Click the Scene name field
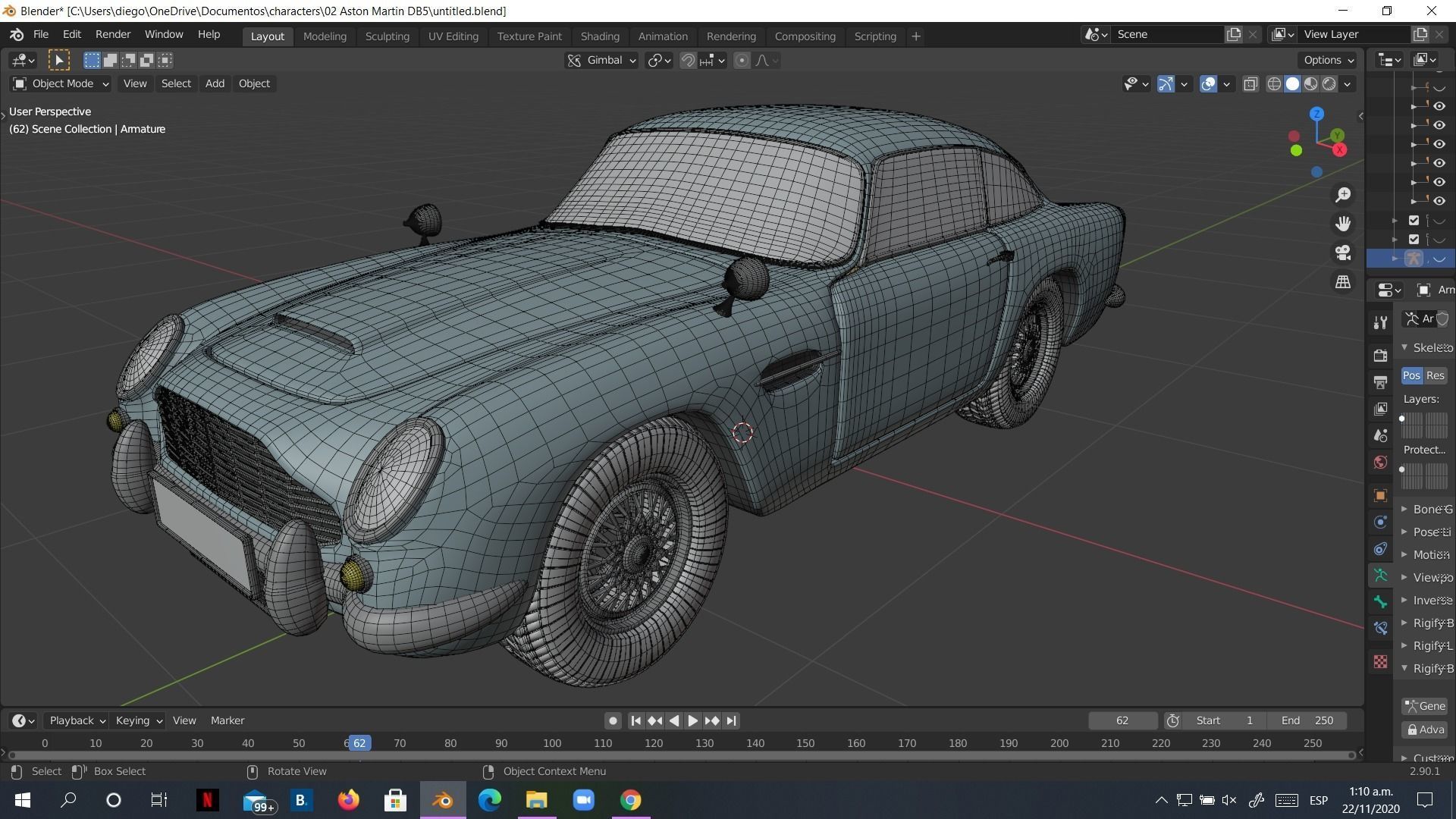This screenshot has height=819, width=1456. 1167,34
